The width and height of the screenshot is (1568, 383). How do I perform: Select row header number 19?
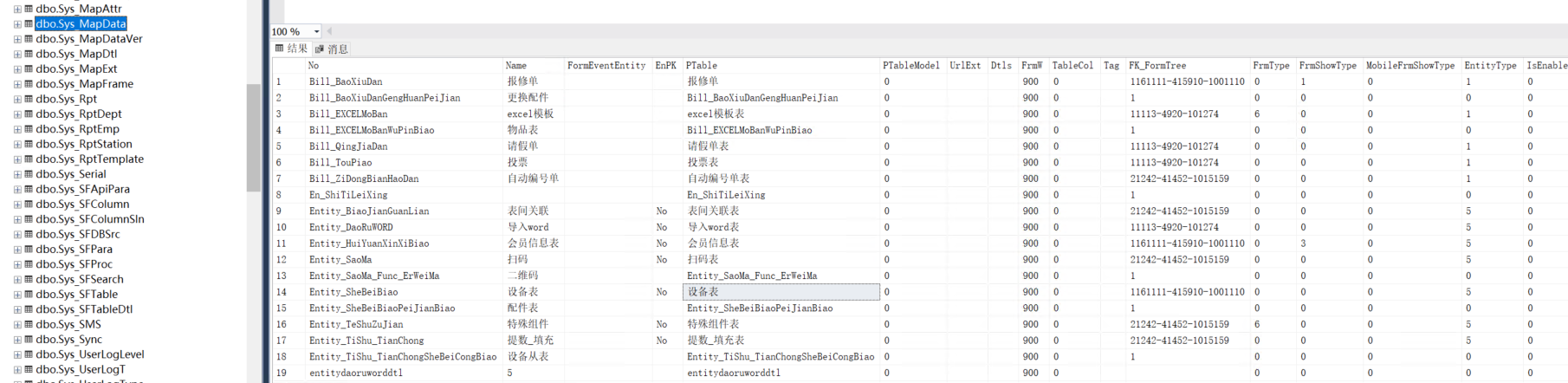(288, 373)
